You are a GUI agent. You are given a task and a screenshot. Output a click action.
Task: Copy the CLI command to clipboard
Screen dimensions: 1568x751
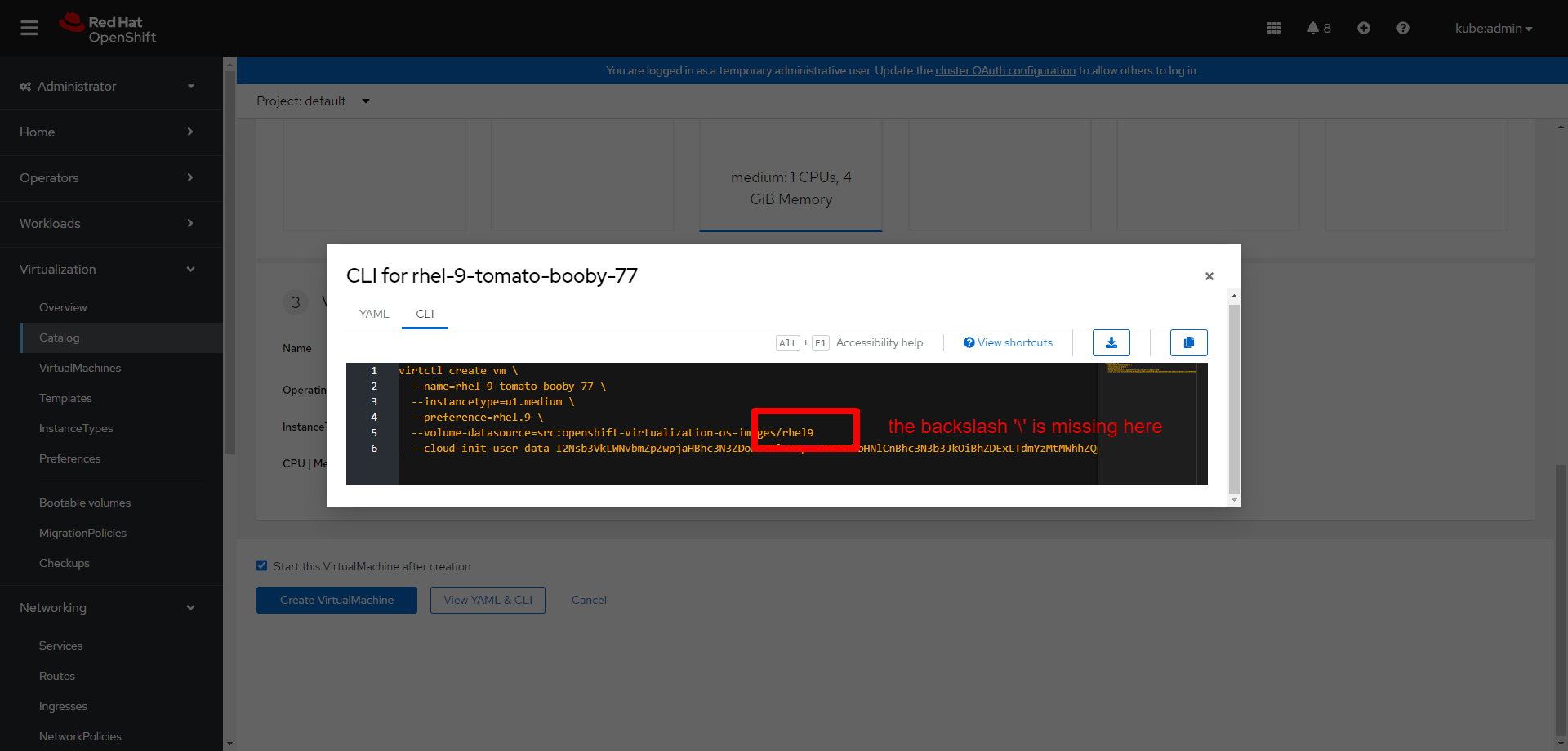[1189, 342]
